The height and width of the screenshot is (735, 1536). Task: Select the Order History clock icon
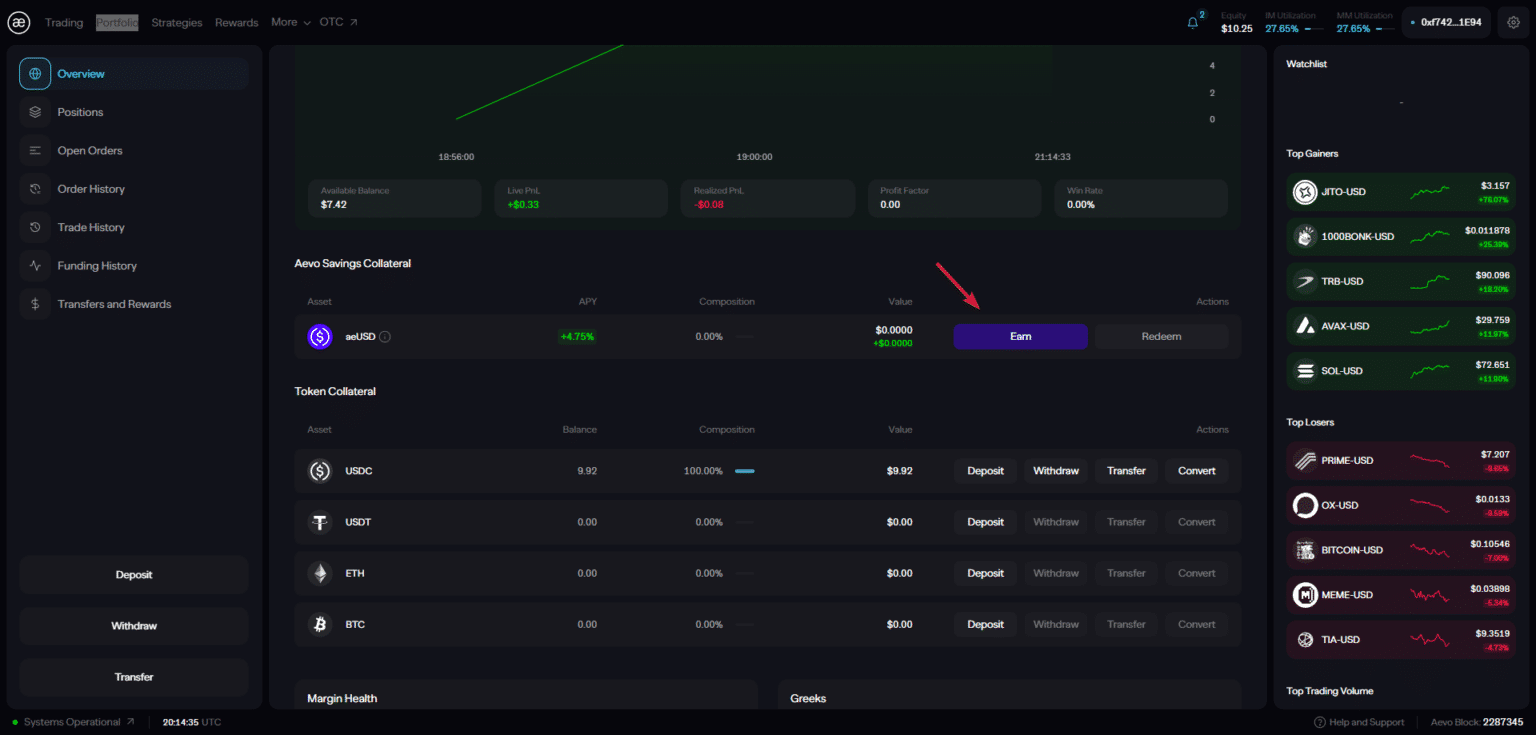(35, 188)
